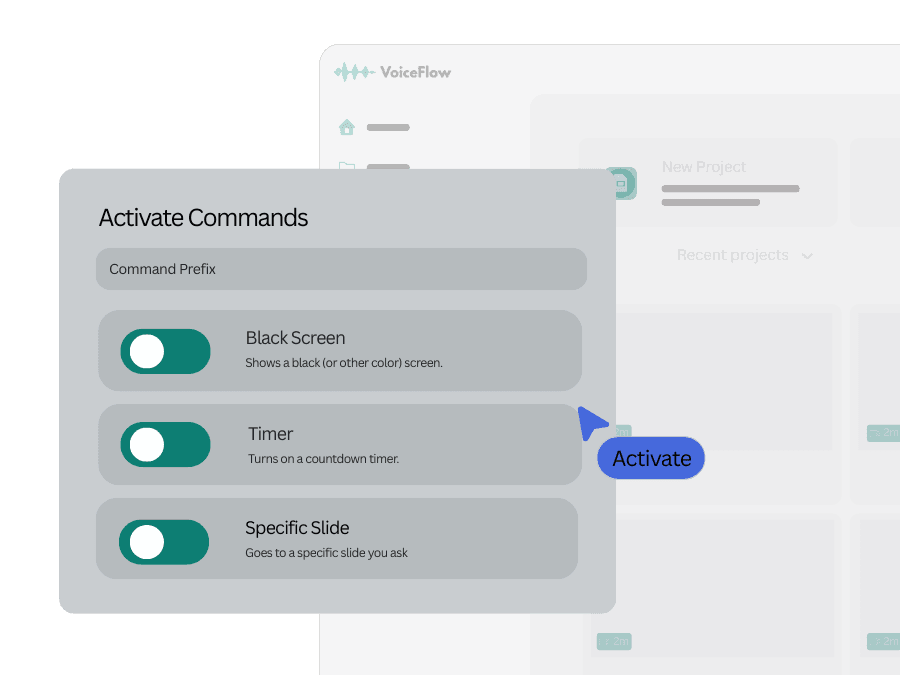Click the 2m badge on the bottom-left project card
Screen dimensions: 900x675
pos(613,641)
